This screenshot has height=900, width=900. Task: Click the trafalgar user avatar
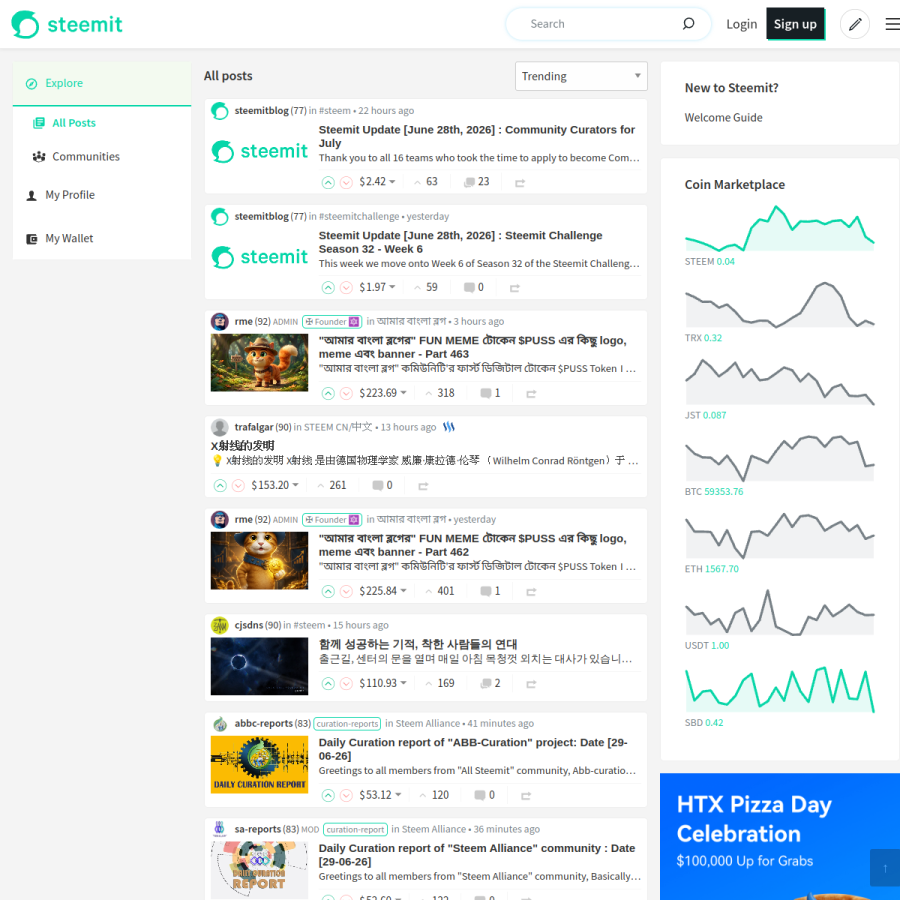tap(219, 427)
